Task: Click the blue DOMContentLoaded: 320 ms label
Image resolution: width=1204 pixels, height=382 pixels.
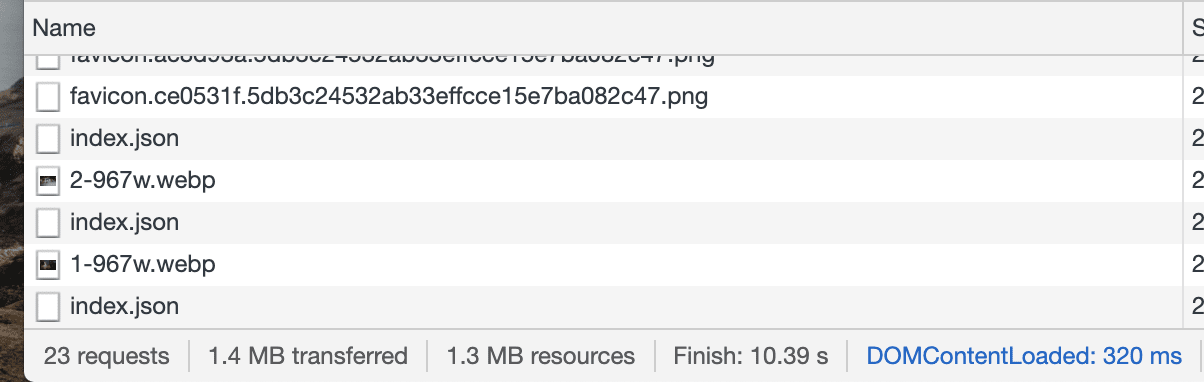Action: coord(1024,356)
